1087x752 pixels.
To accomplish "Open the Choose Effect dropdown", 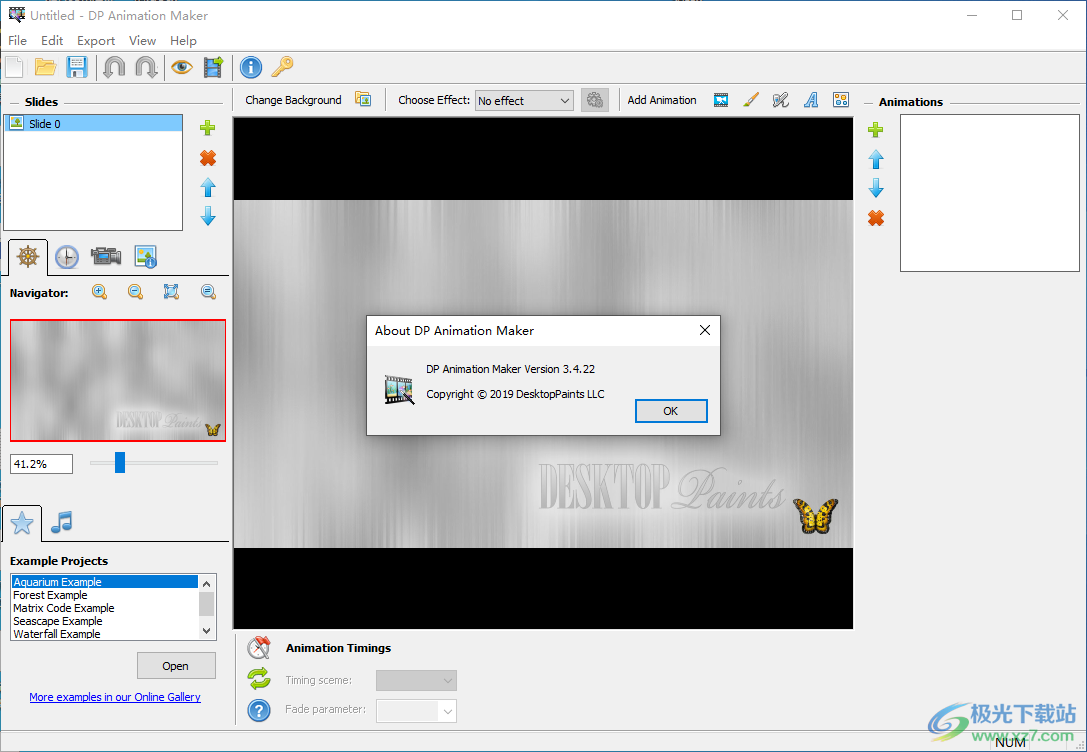I will coord(524,100).
